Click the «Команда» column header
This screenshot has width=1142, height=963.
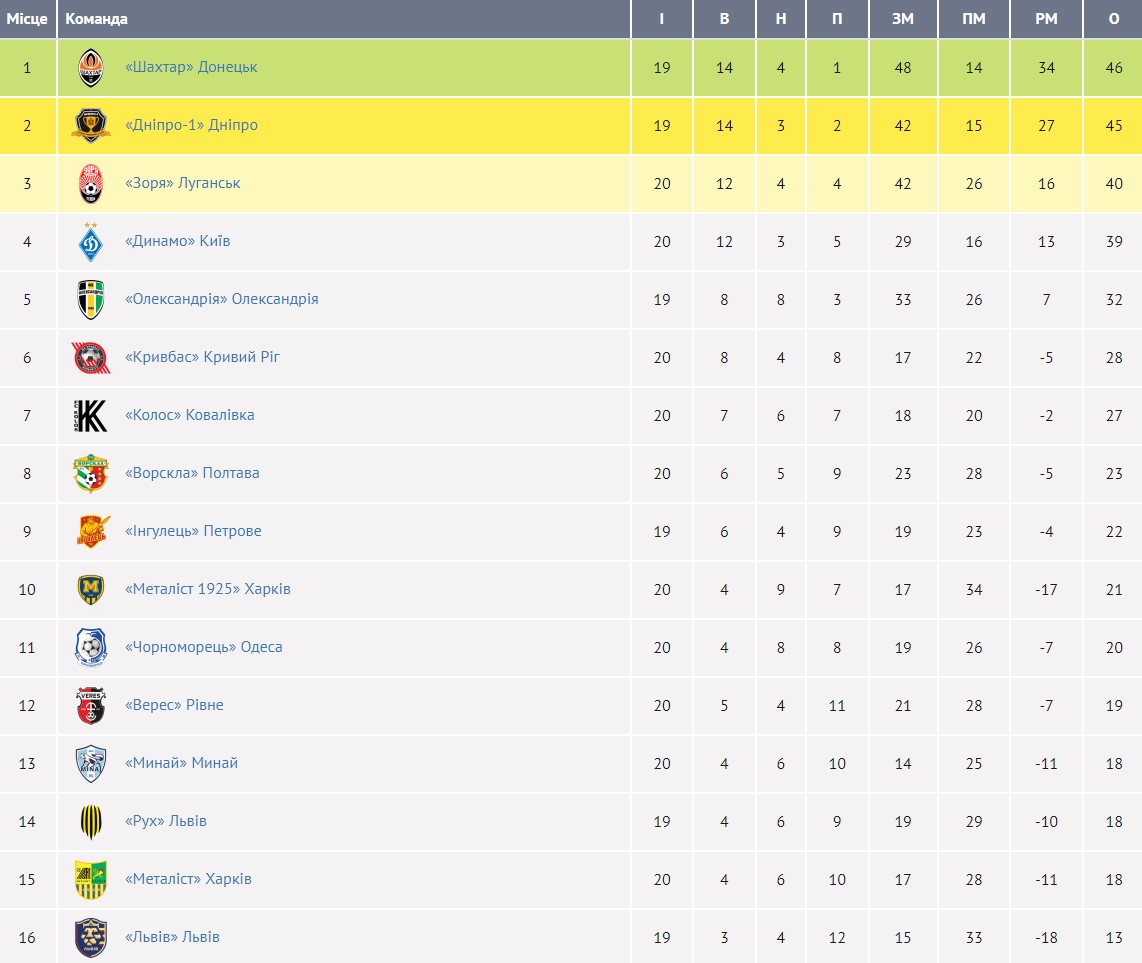(97, 19)
